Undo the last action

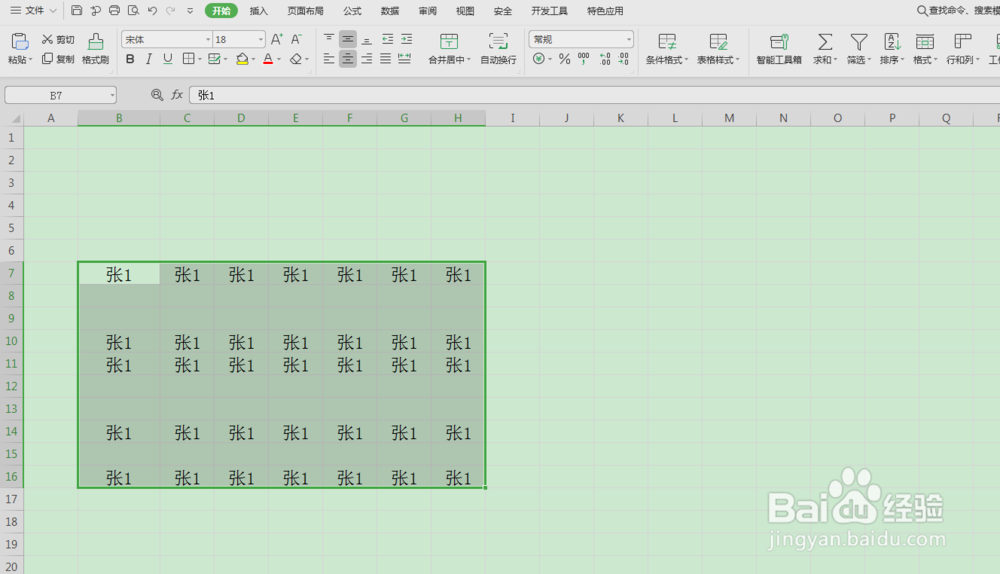152,10
